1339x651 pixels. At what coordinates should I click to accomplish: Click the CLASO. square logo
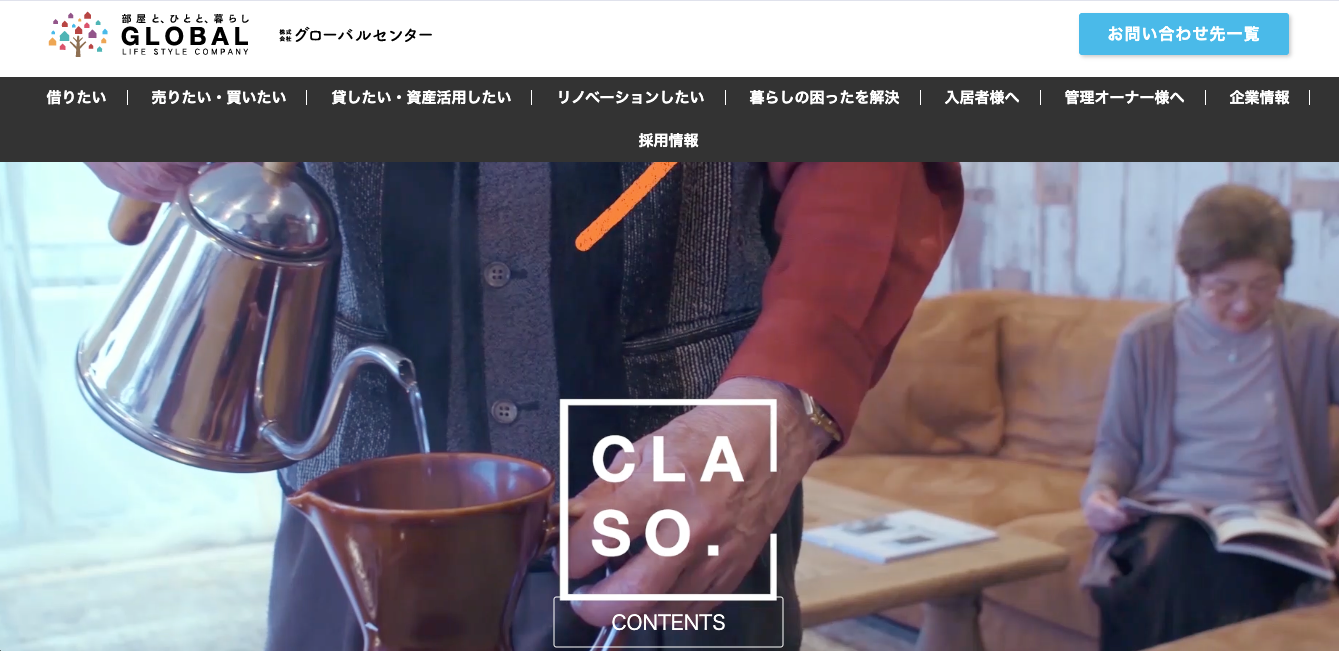tap(668, 499)
